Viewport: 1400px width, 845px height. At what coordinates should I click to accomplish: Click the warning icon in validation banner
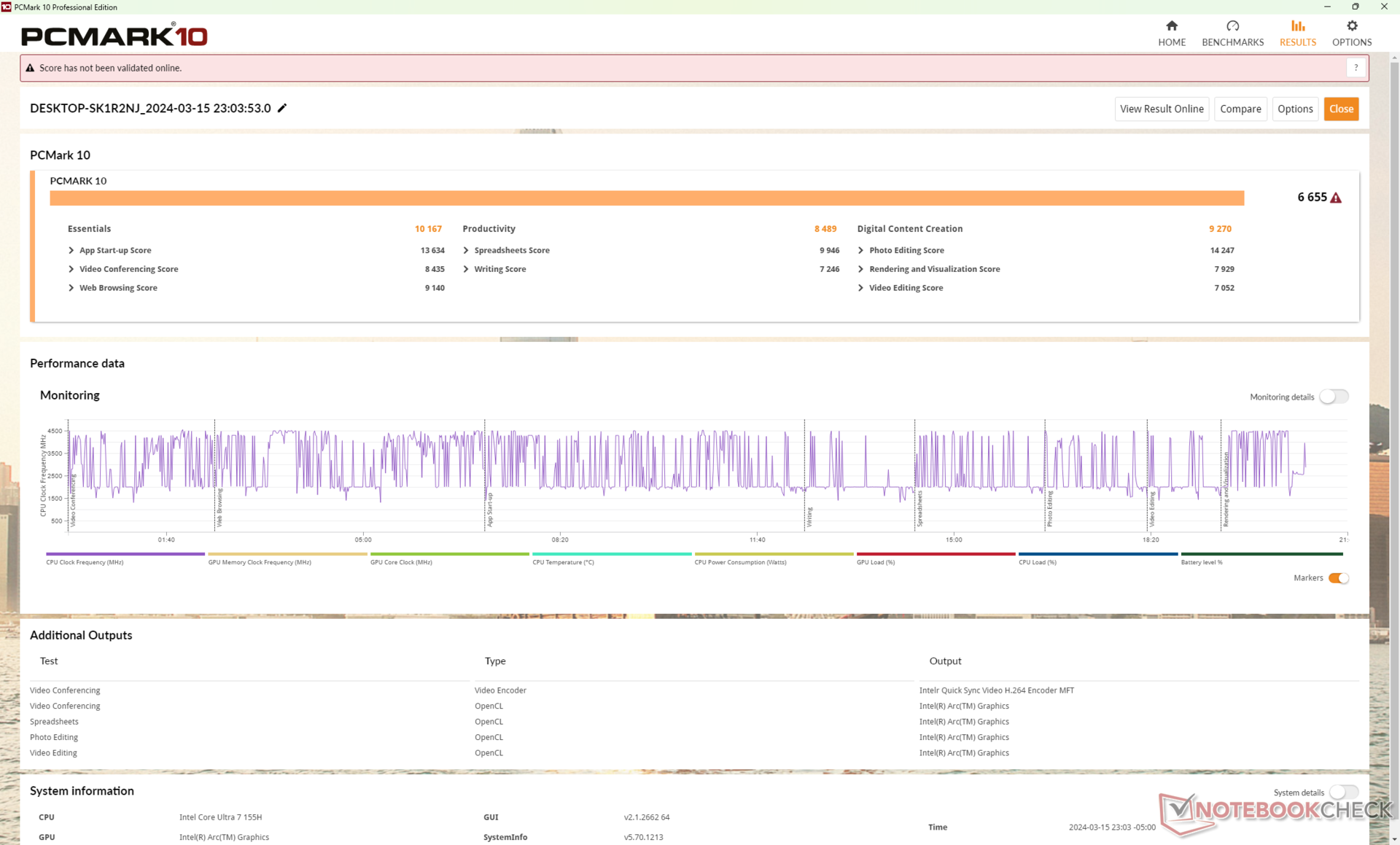[30, 68]
